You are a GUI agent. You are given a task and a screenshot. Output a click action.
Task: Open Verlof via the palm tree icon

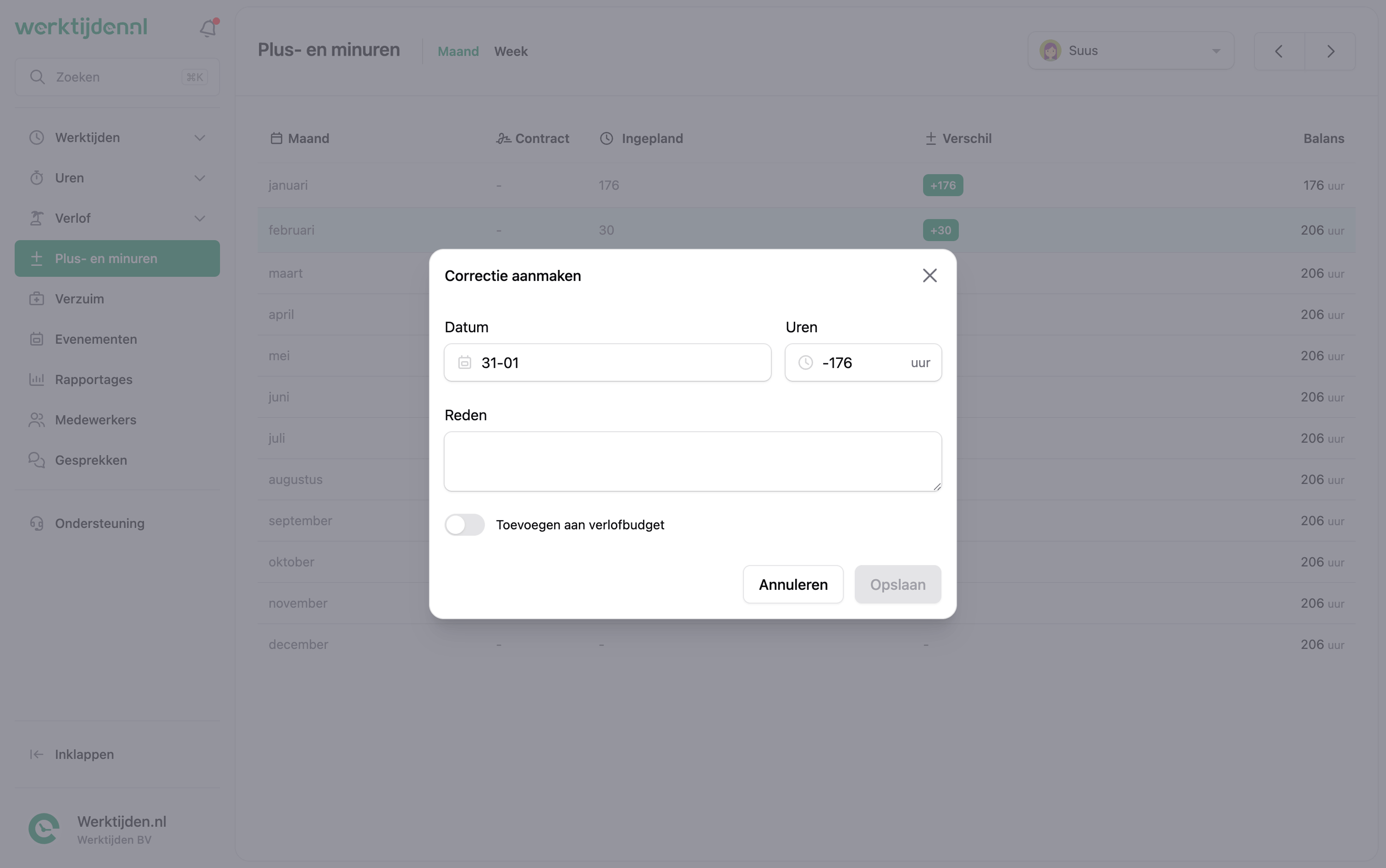click(x=37, y=218)
